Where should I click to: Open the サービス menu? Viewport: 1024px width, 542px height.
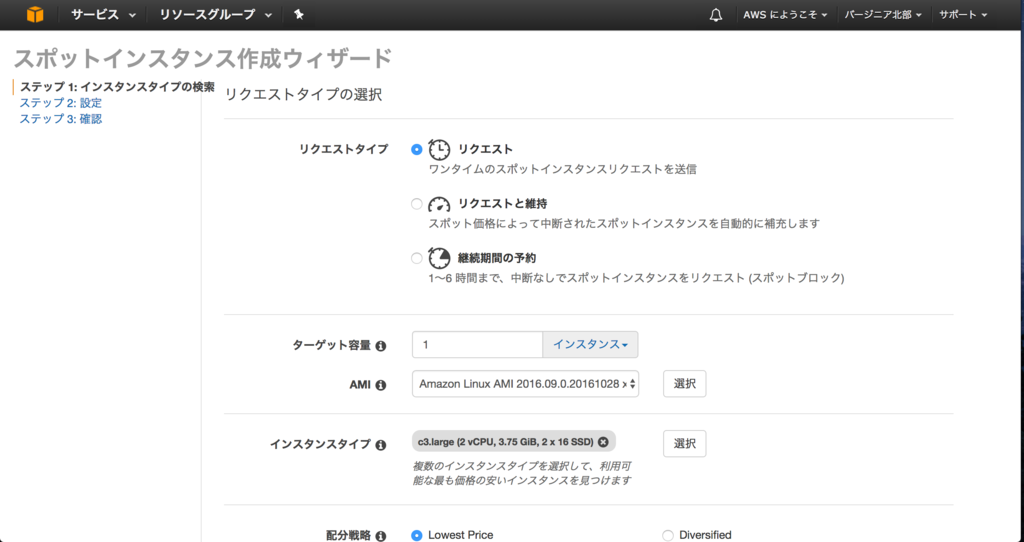coord(103,14)
